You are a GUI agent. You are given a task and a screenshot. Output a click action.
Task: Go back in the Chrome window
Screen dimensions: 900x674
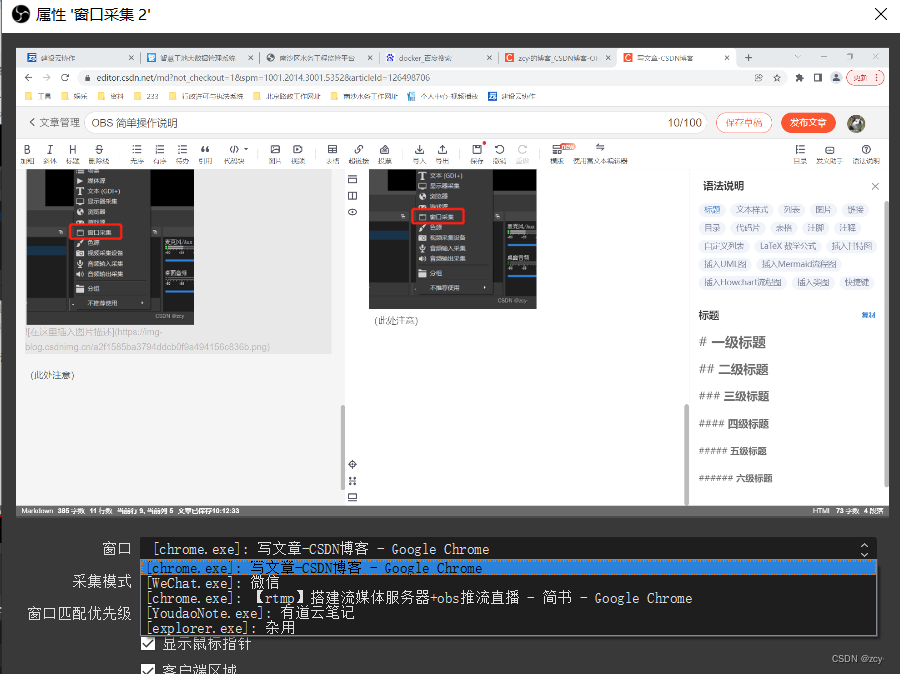29,78
